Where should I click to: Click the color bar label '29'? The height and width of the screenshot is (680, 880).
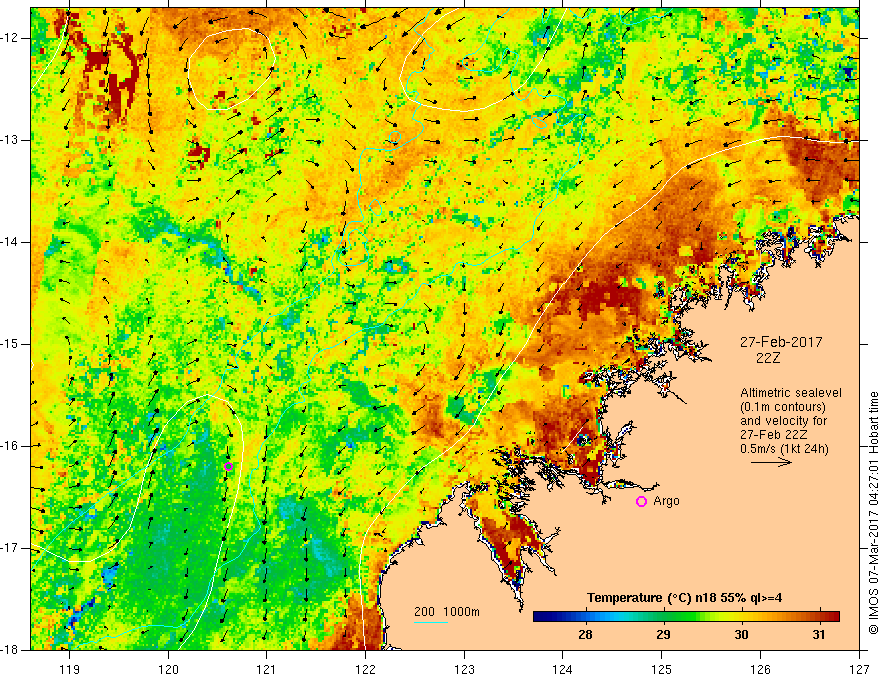(663, 635)
